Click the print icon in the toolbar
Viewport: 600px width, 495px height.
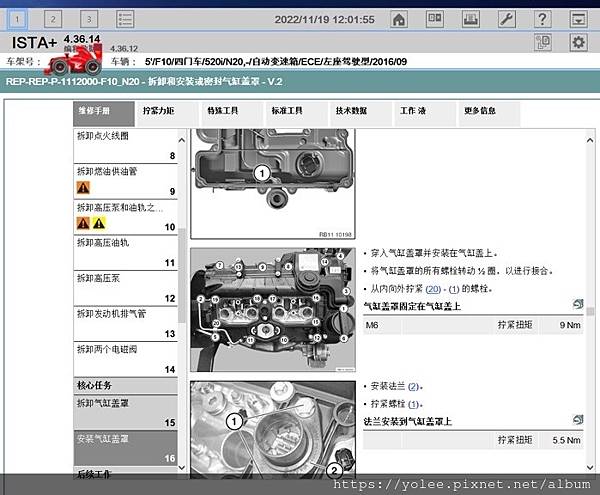tap(471, 19)
